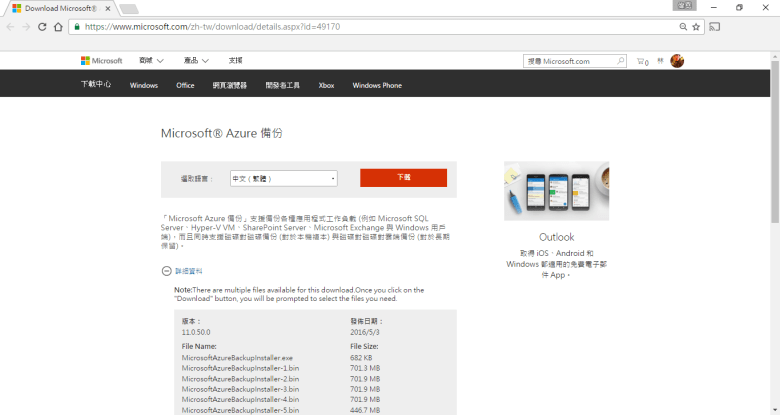Select Office in the navigation bar
Viewport: 780px width, 415px height.
[185, 85]
